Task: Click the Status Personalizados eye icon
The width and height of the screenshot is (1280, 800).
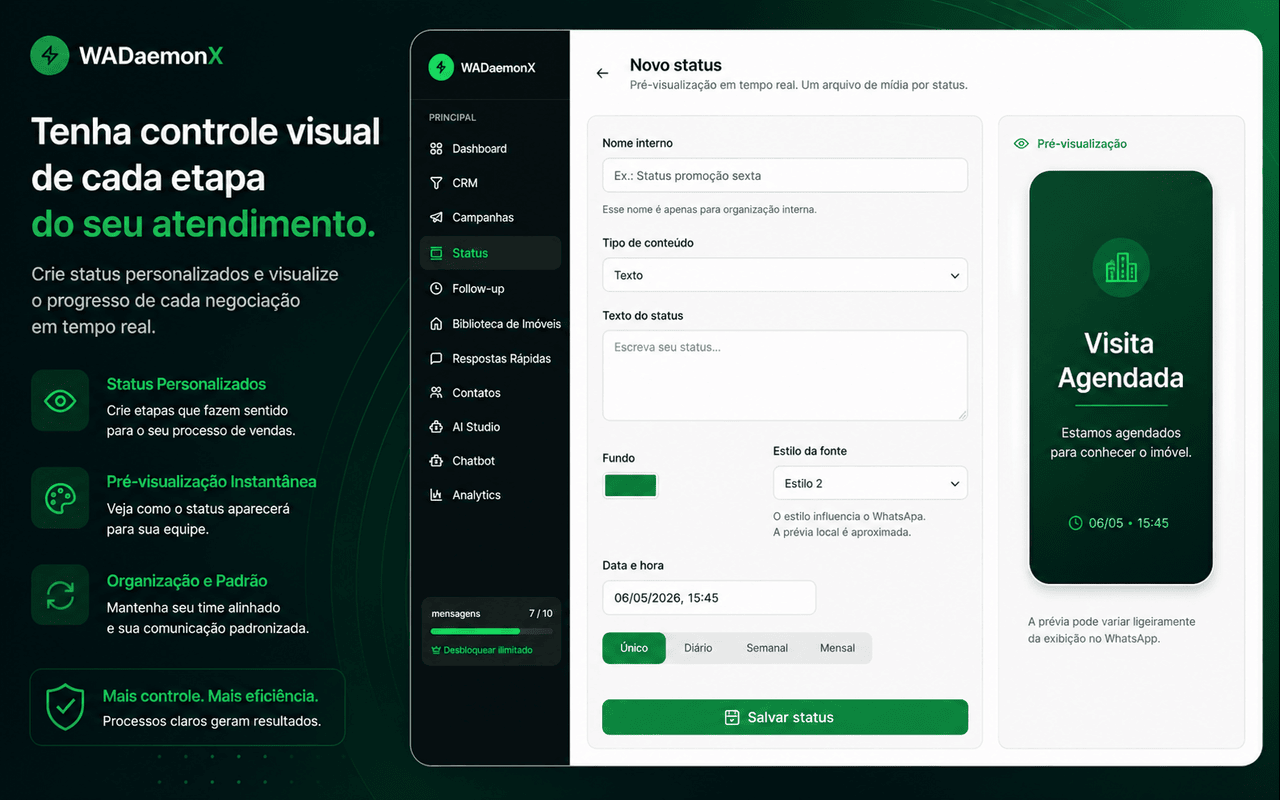Action: pos(60,401)
